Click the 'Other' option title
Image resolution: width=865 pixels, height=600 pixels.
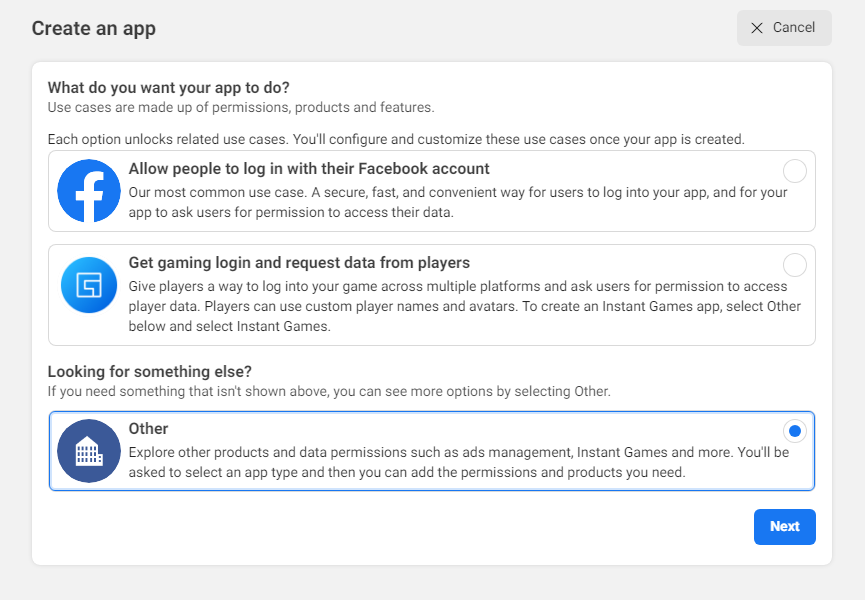pos(148,428)
